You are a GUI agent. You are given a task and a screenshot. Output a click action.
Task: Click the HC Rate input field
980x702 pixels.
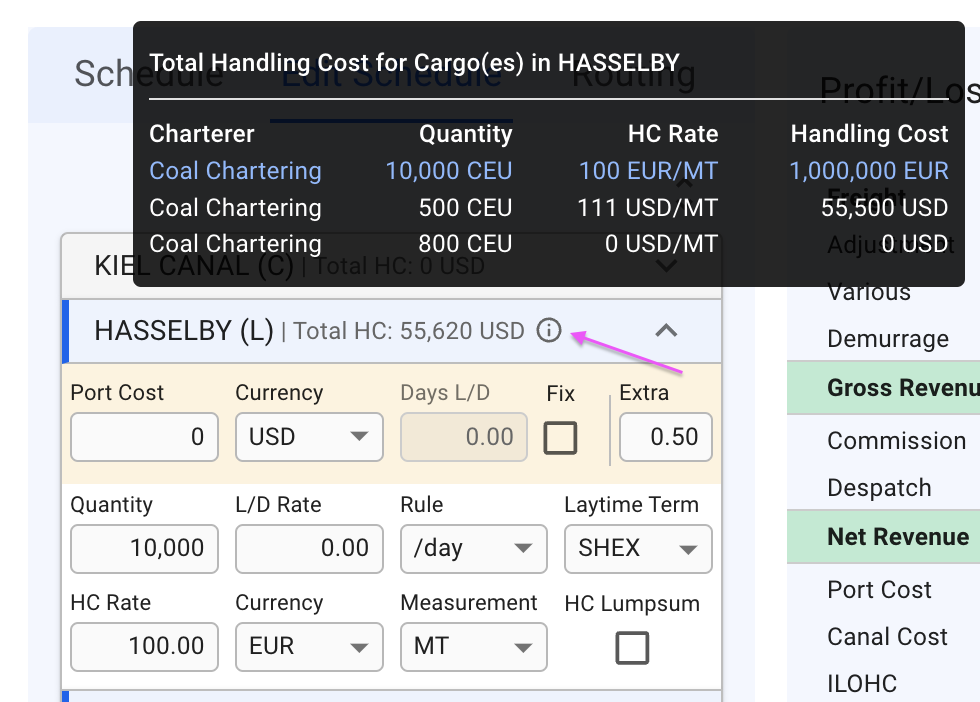coord(145,646)
